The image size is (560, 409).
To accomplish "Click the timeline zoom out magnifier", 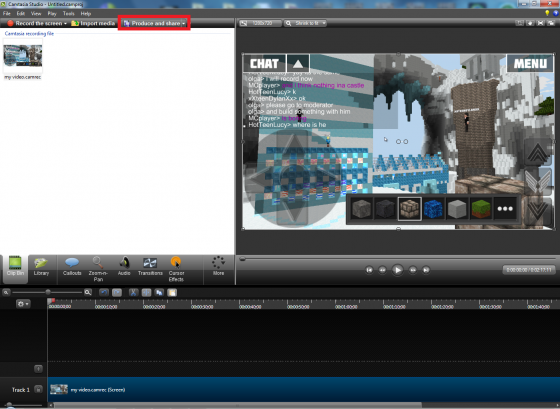I will point(6,293).
